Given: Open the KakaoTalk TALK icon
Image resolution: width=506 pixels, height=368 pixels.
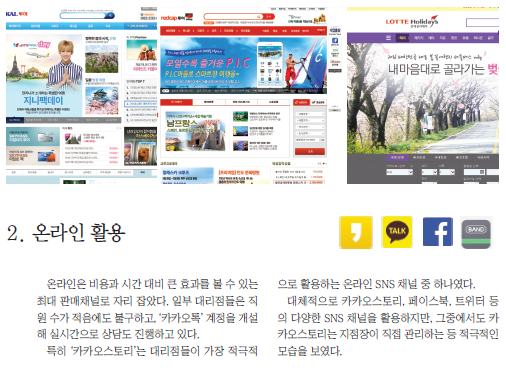Looking at the screenshot, I should coord(397,232).
